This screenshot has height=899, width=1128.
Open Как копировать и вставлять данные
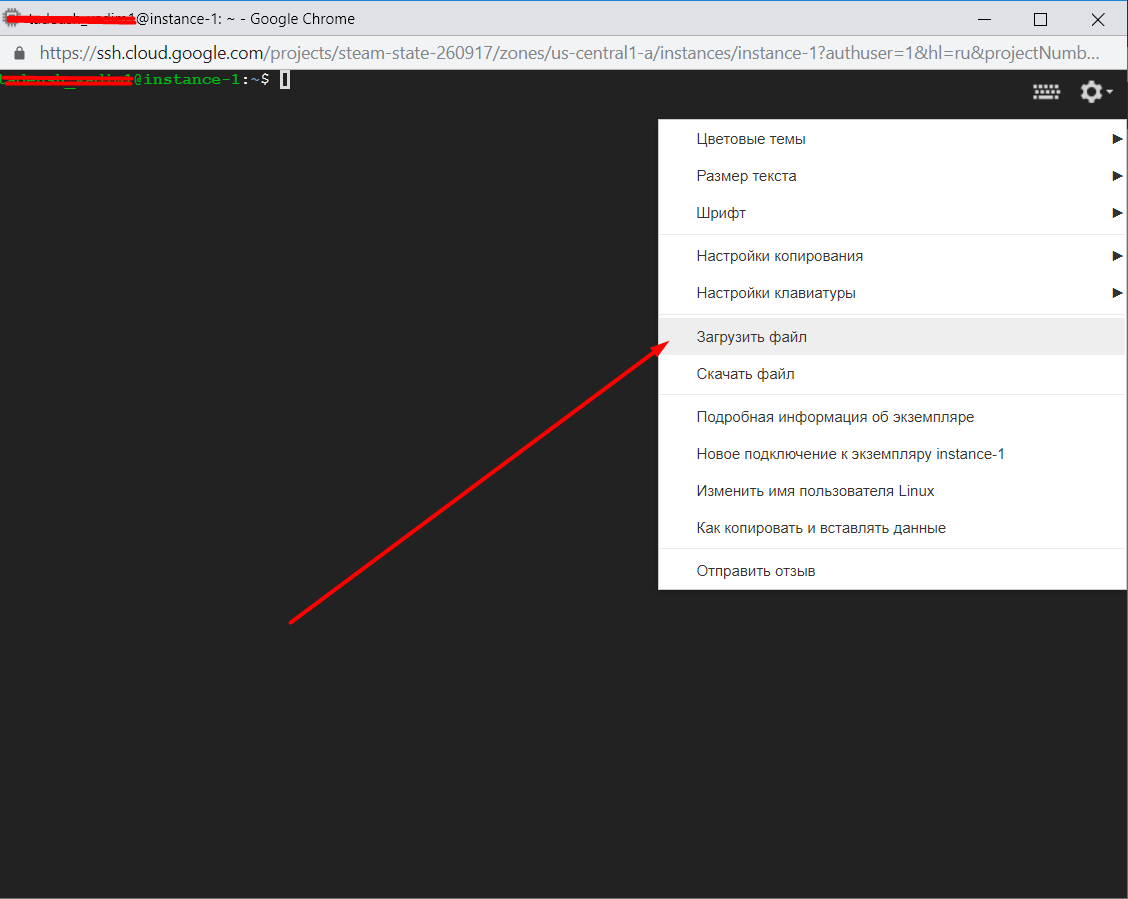(892, 528)
